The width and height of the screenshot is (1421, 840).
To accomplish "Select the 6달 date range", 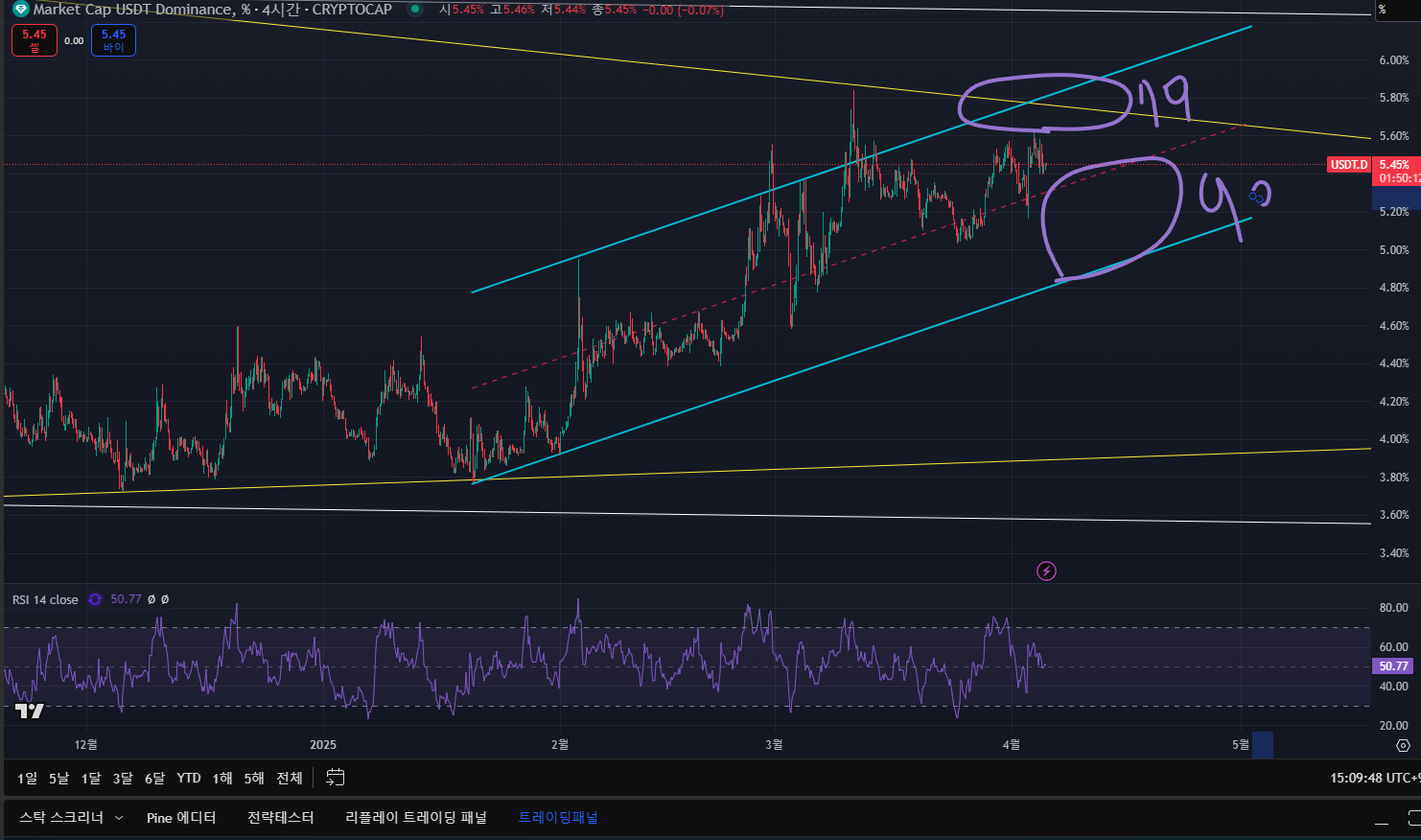I will tap(154, 778).
